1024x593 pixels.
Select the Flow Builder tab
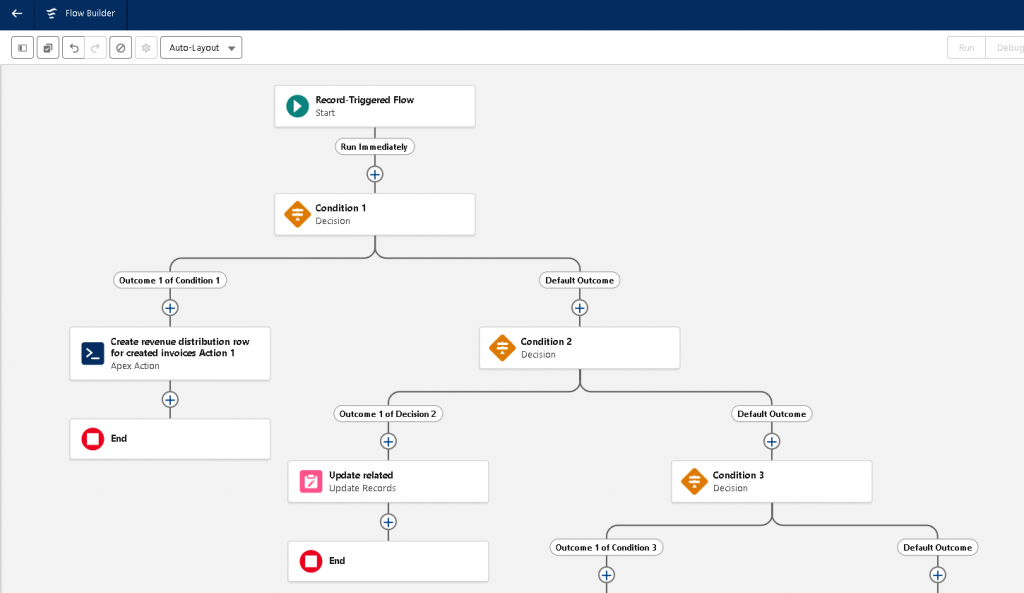(x=81, y=14)
